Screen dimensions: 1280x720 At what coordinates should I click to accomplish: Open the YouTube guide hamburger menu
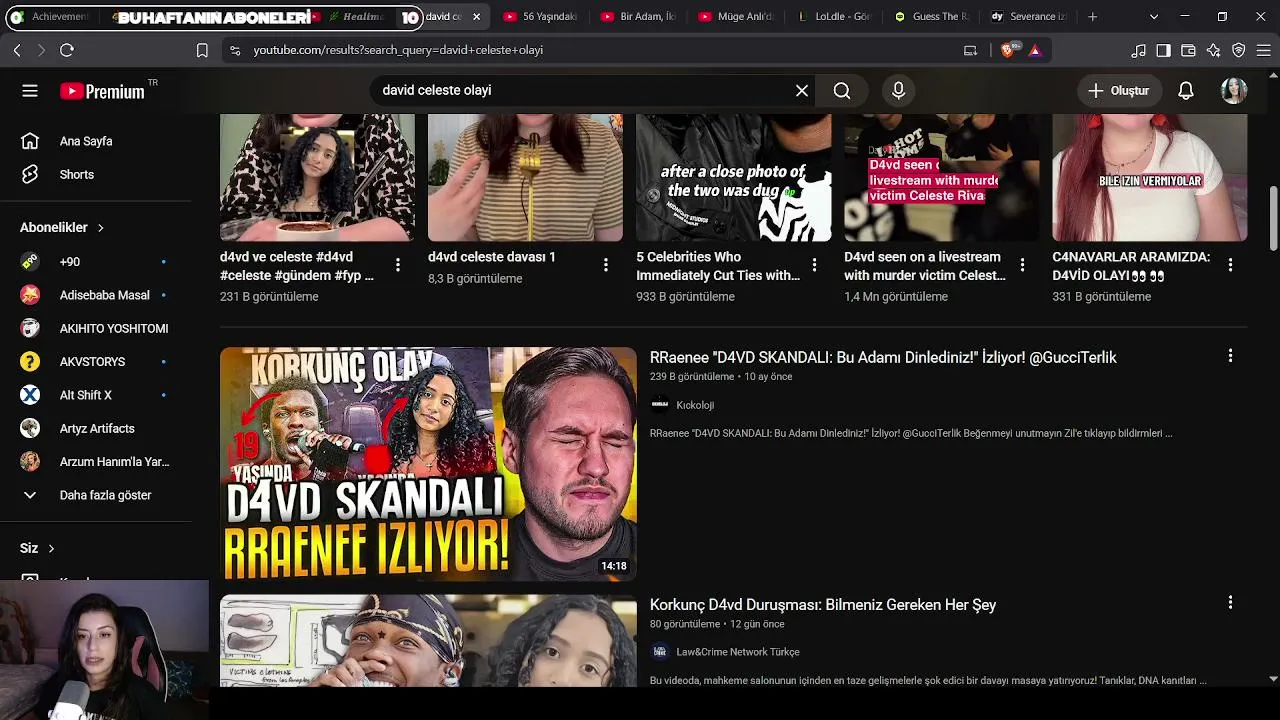tap(30, 91)
